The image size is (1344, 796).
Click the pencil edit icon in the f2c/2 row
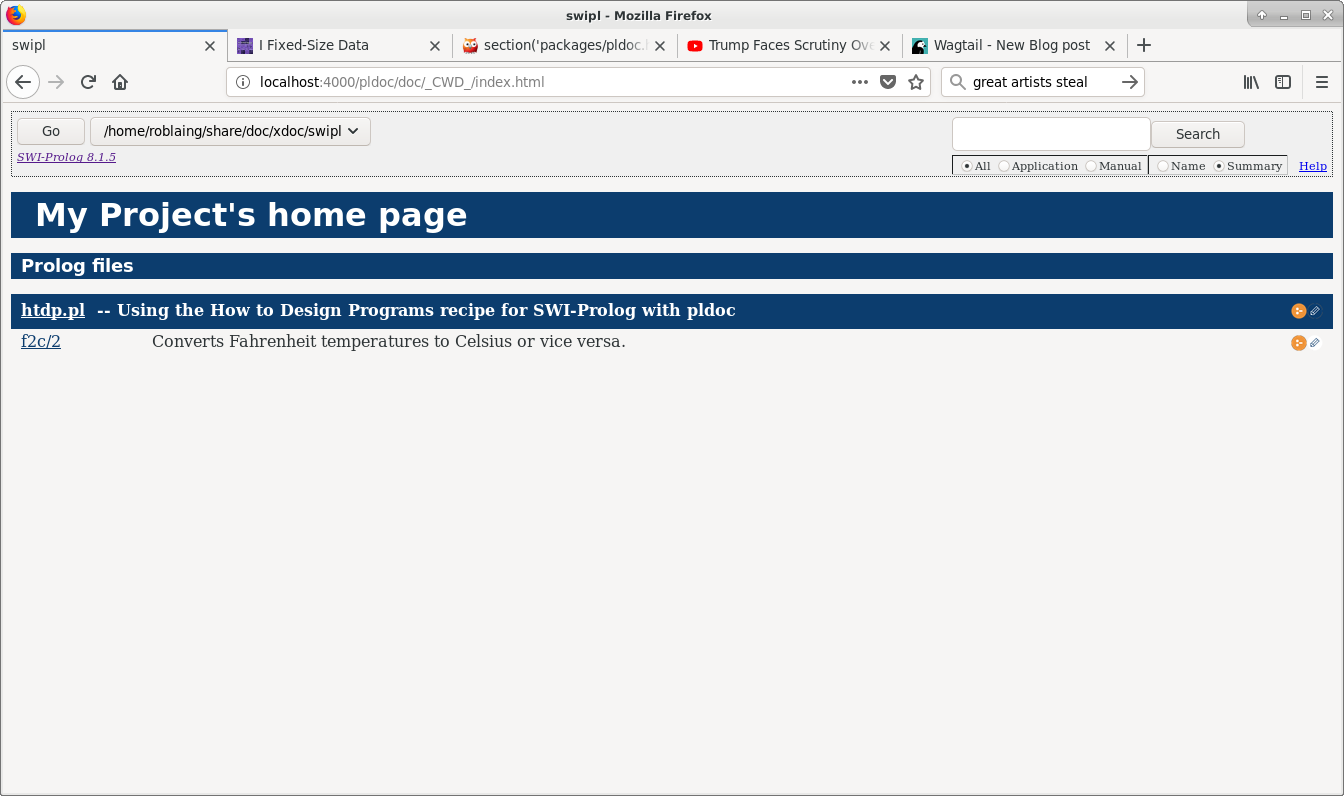click(1315, 343)
